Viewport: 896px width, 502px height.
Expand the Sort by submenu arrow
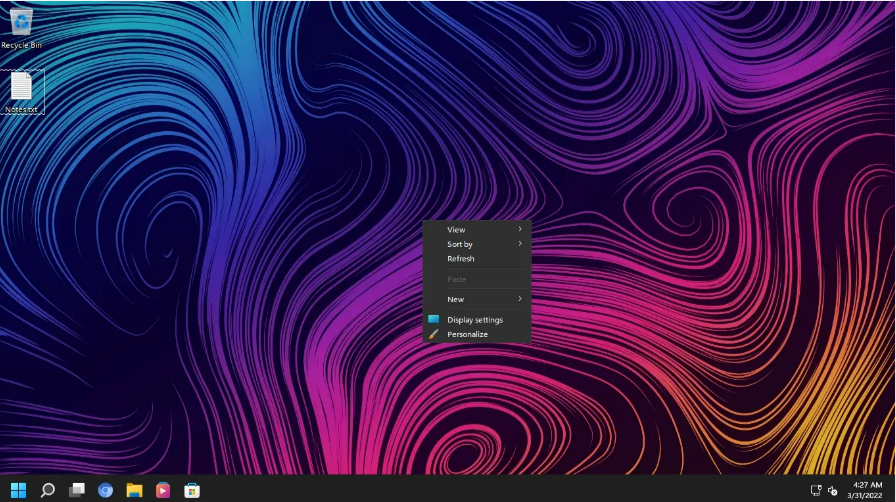(x=520, y=244)
